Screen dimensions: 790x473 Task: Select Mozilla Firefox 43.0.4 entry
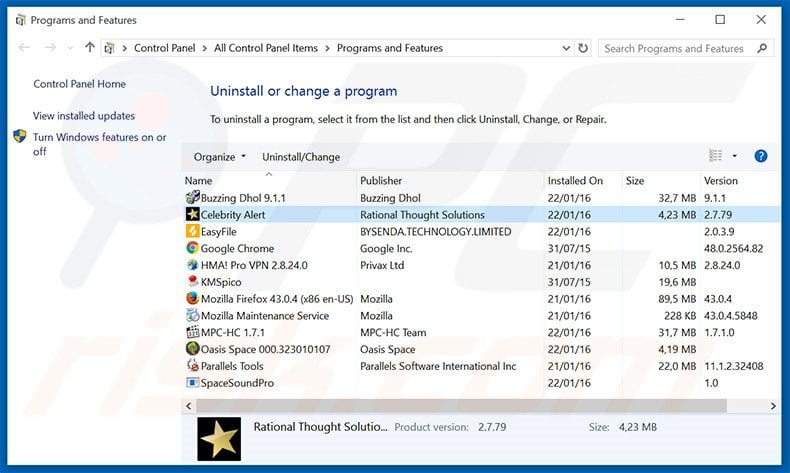tap(277, 299)
